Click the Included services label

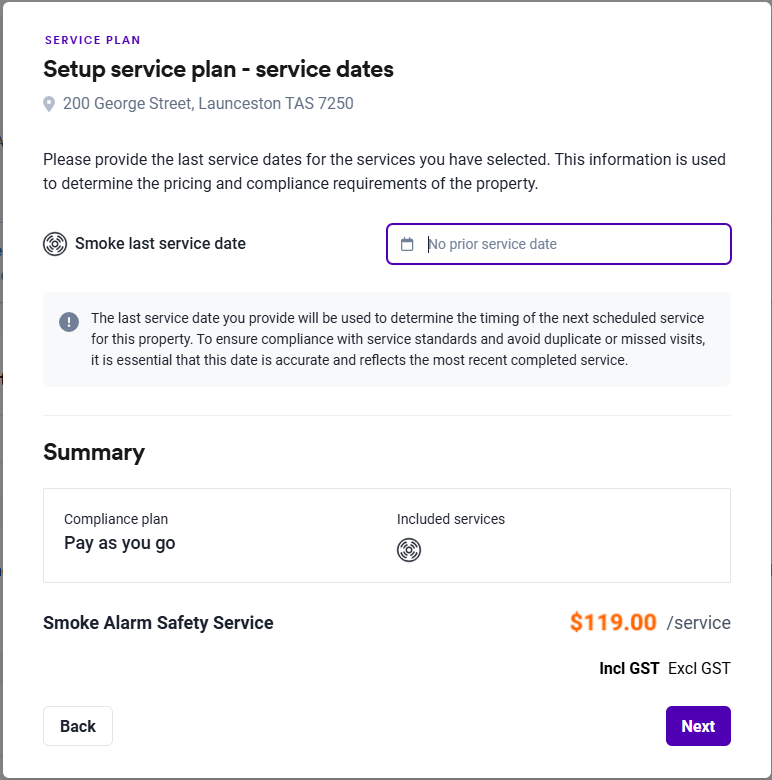[x=451, y=519]
